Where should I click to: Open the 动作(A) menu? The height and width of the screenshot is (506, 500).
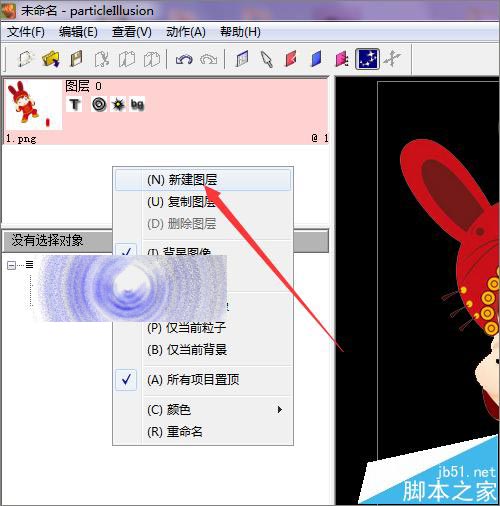pyautogui.click(x=186, y=32)
